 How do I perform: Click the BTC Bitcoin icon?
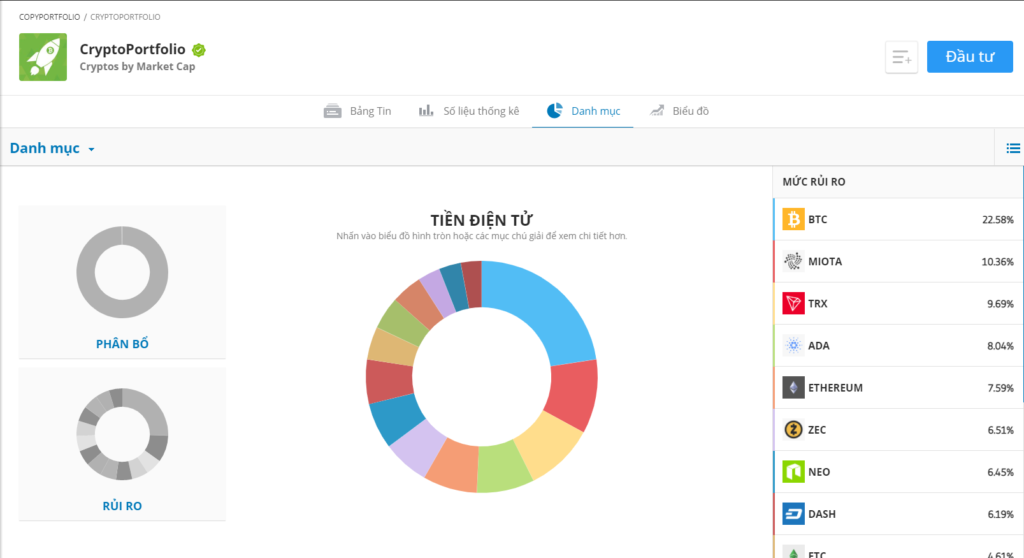click(793, 220)
